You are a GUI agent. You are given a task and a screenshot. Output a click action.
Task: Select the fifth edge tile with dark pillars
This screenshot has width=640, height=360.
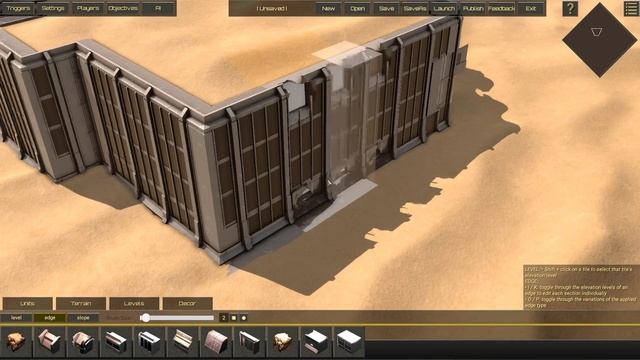pos(149,342)
